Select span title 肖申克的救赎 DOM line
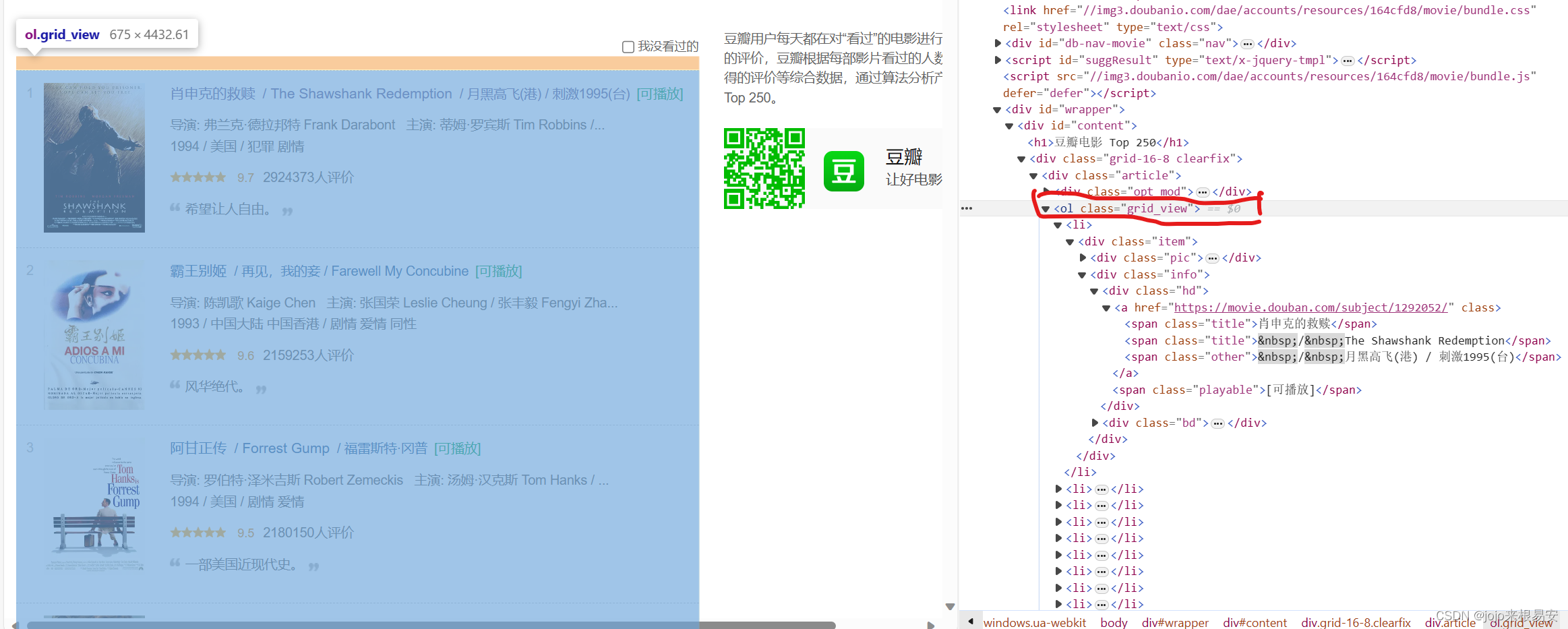The image size is (1568, 629). click(1250, 324)
